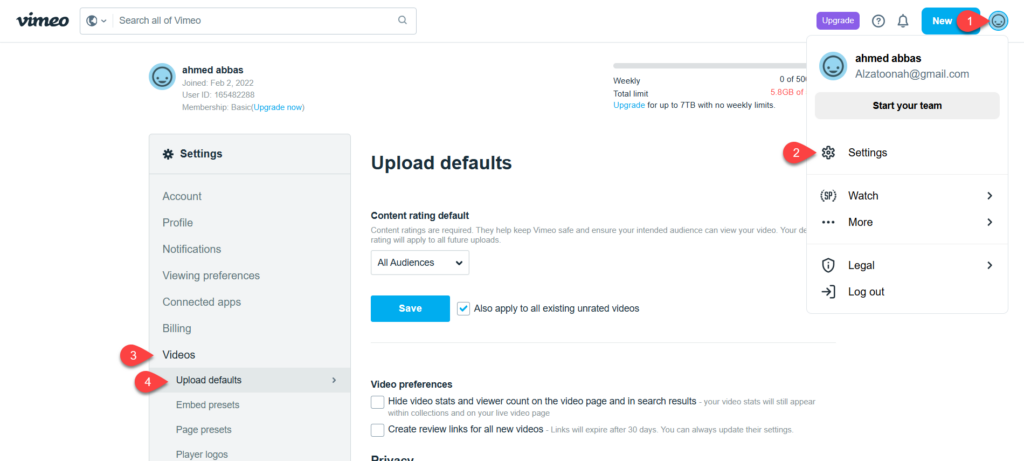Click the blue Save button
The width and height of the screenshot is (1024, 461).
pyautogui.click(x=410, y=308)
